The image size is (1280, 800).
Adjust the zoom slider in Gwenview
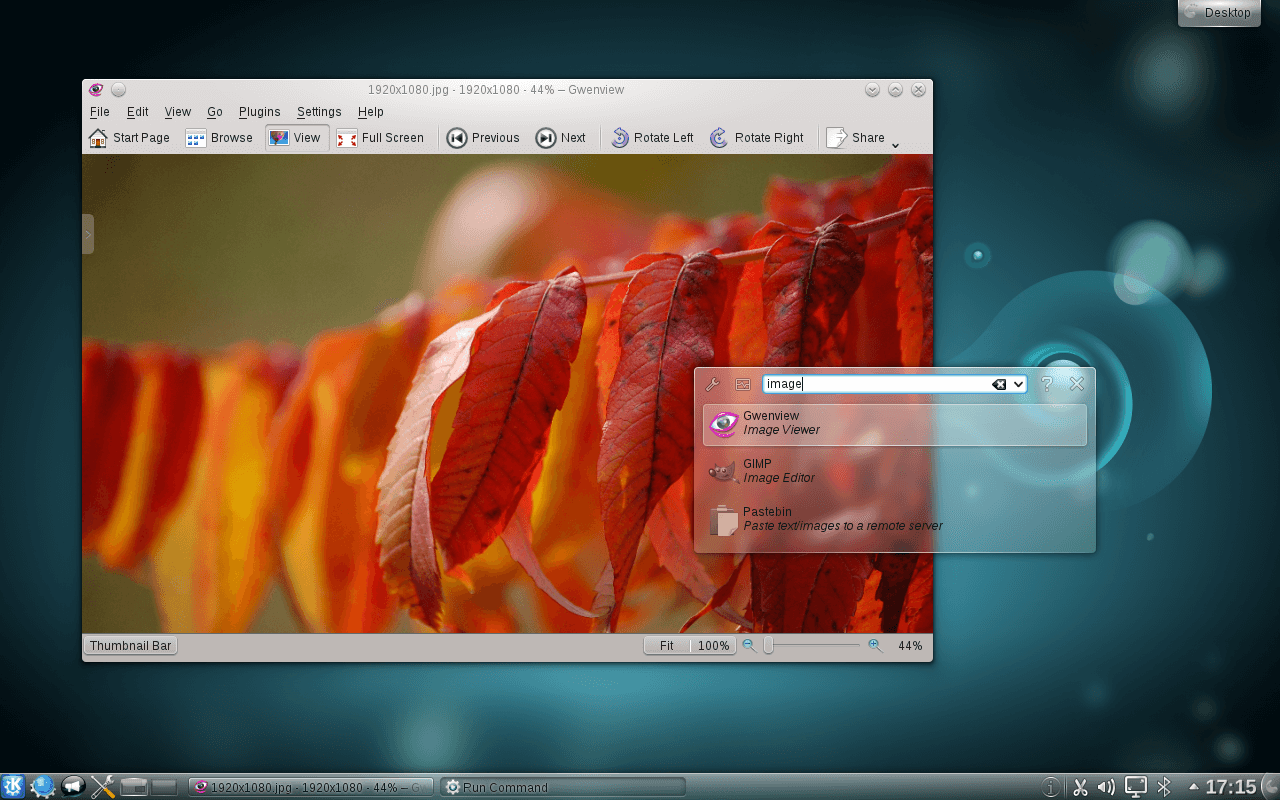pyautogui.click(x=767, y=646)
